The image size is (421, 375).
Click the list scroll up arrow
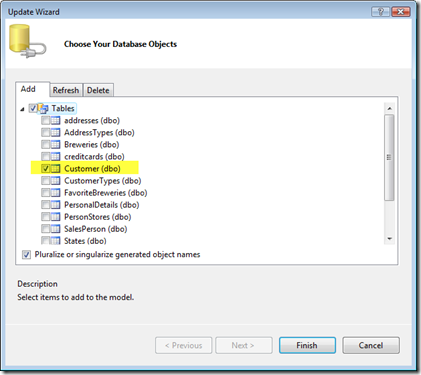tap(389, 109)
